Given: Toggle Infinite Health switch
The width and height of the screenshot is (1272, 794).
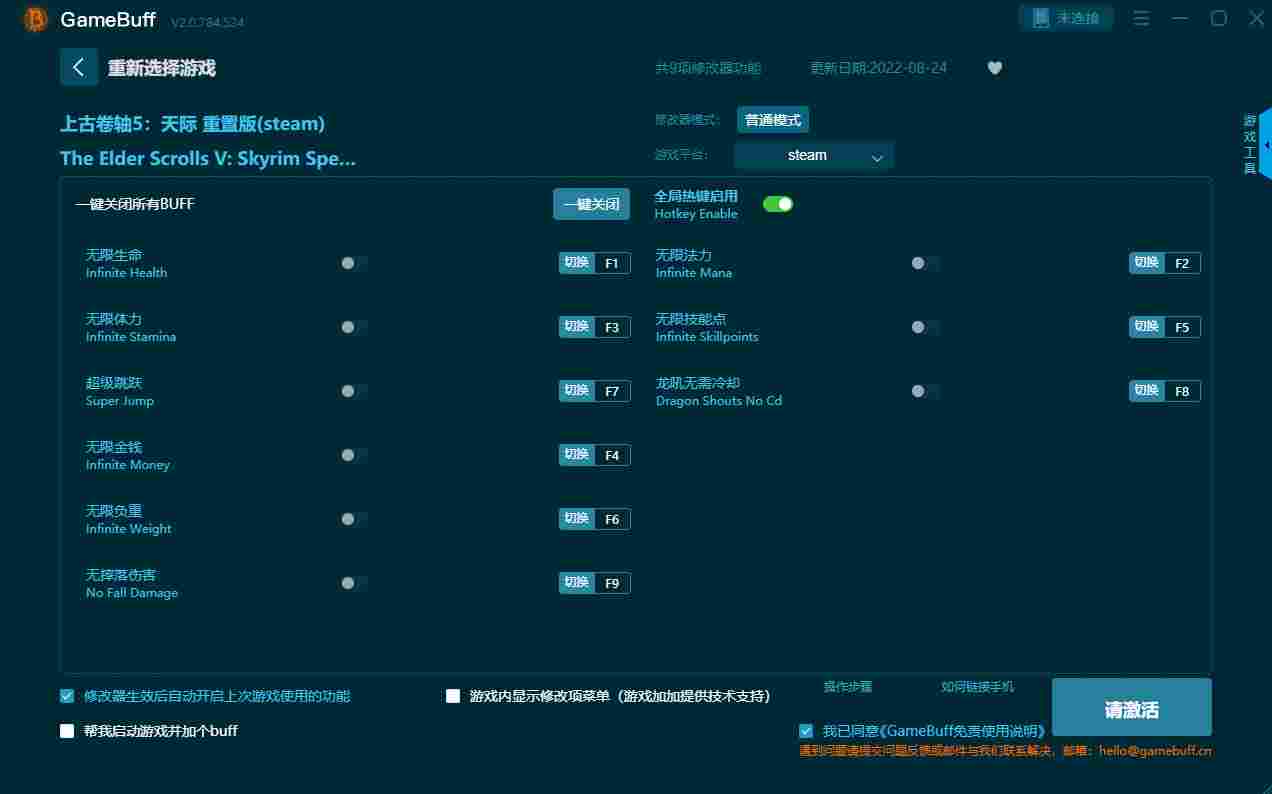Looking at the screenshot, I should point(353,263).
